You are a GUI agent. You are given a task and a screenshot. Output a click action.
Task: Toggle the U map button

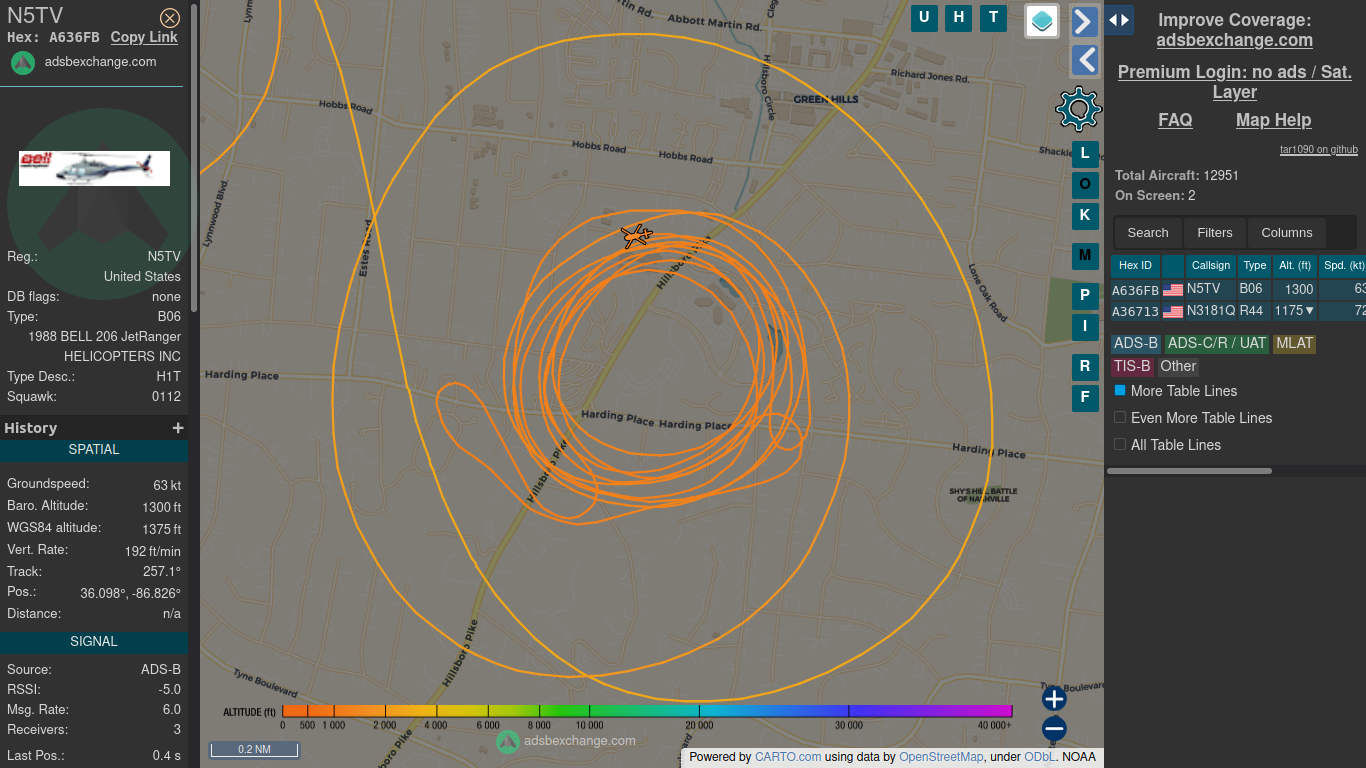pos(924,17)
